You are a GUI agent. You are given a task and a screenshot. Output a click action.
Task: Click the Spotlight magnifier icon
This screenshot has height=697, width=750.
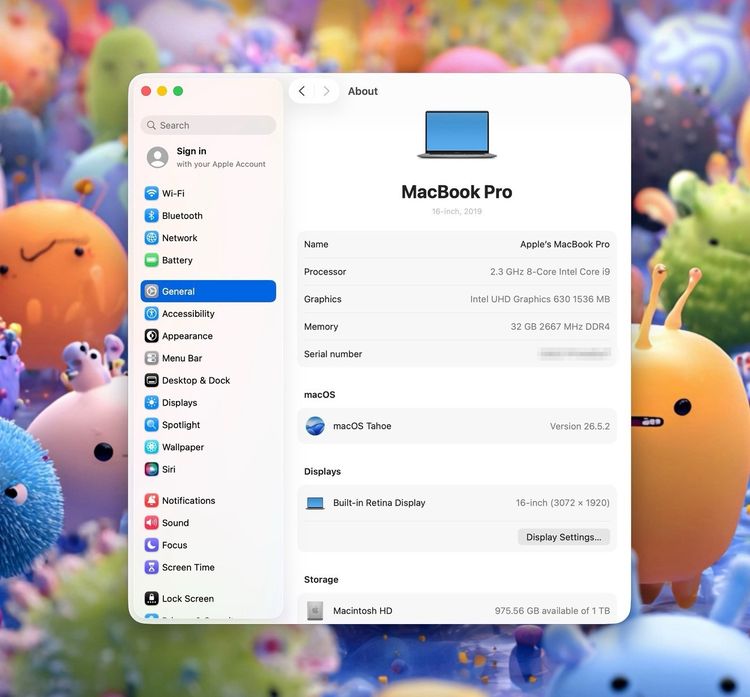point(151,425)
